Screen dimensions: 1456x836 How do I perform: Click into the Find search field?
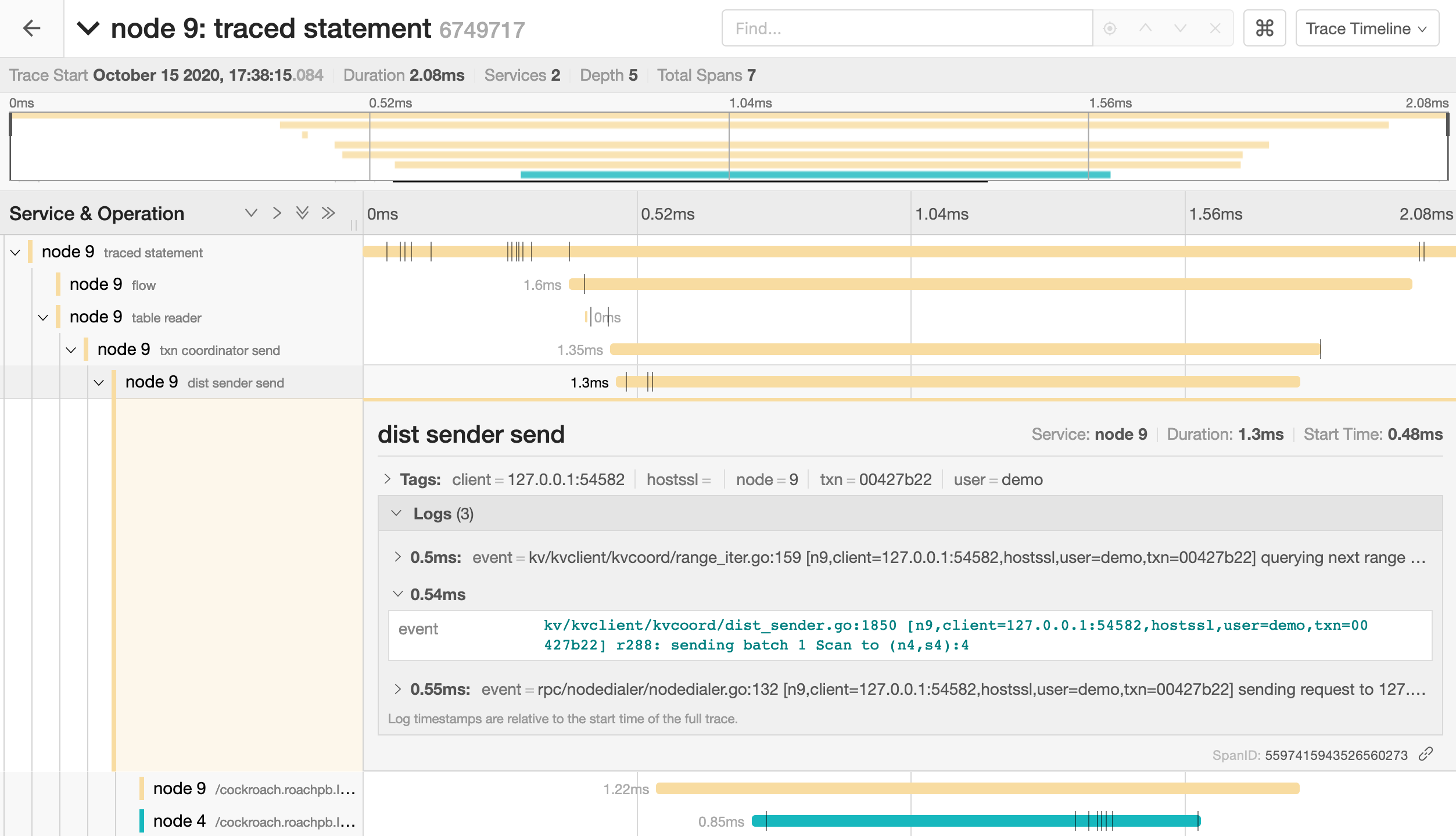906,28
